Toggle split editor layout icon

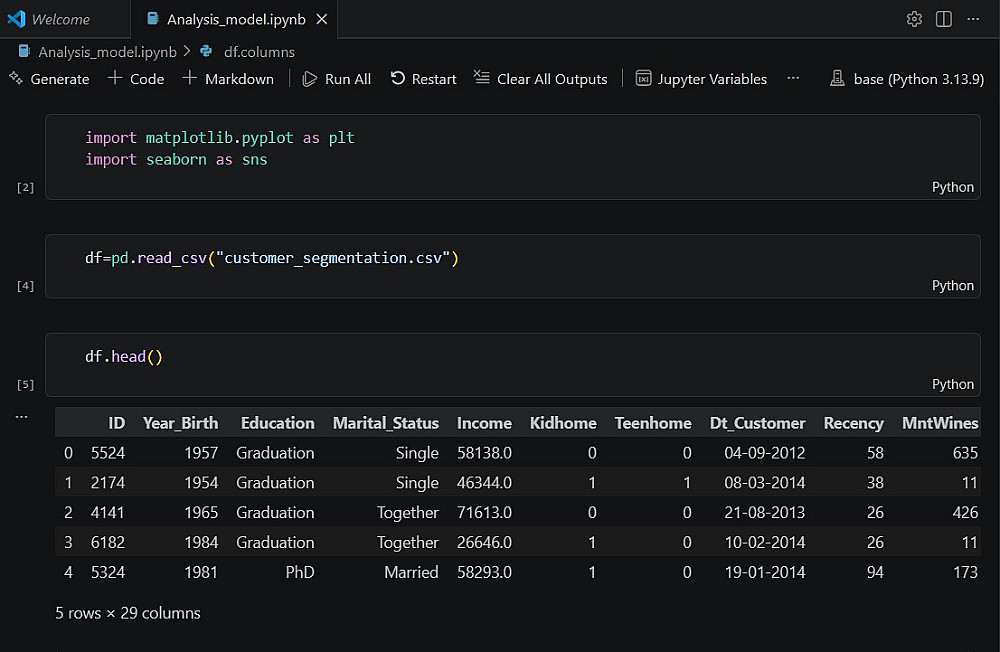pos(943,19)
